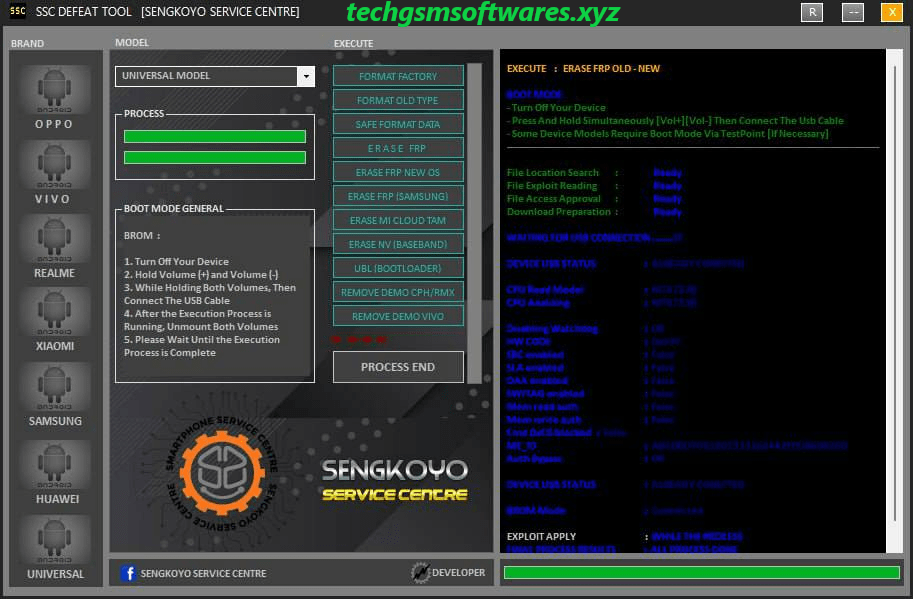Click the 'BROM :' heading in boot mode box
Image resolution: width=913 pixels, height=599 pixels.
click(x=142, y=236)
